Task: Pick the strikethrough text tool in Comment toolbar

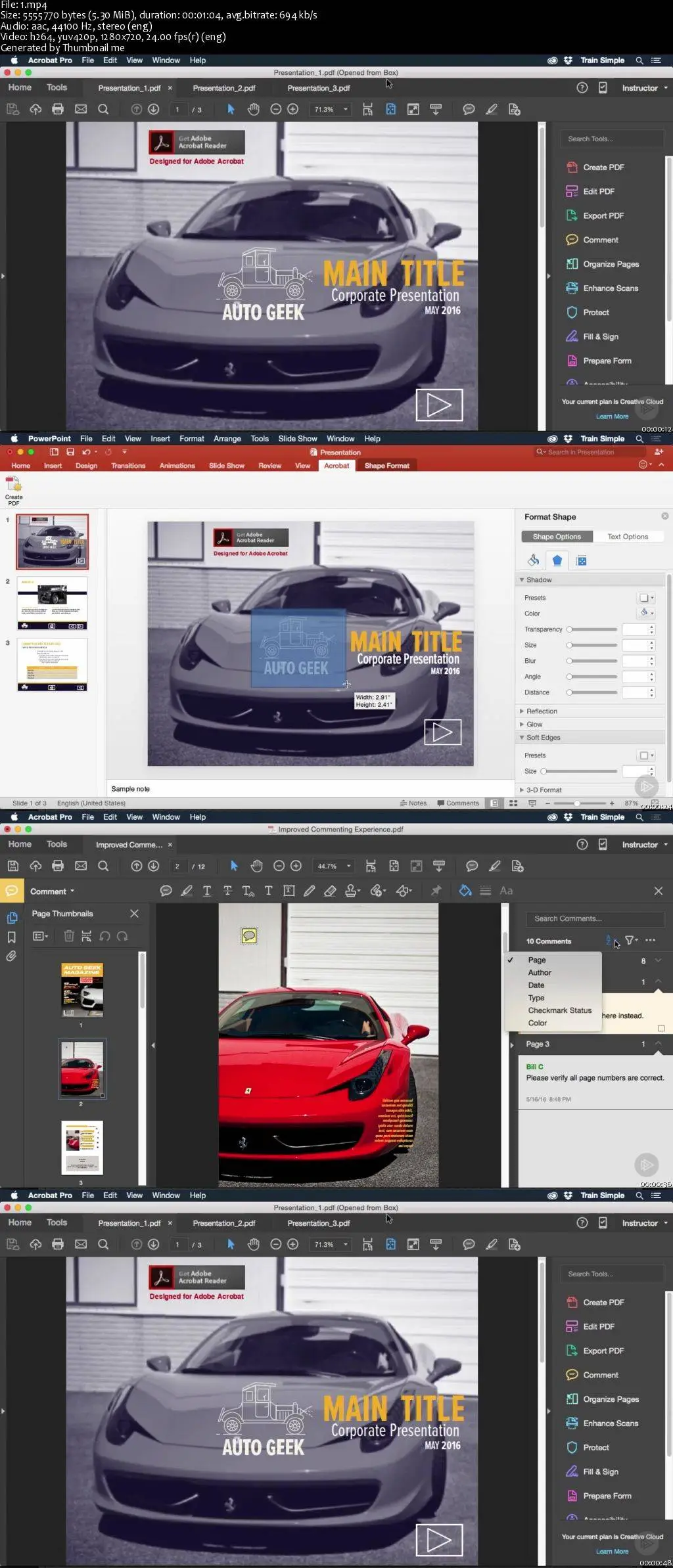Action: [x=227, y=891]
